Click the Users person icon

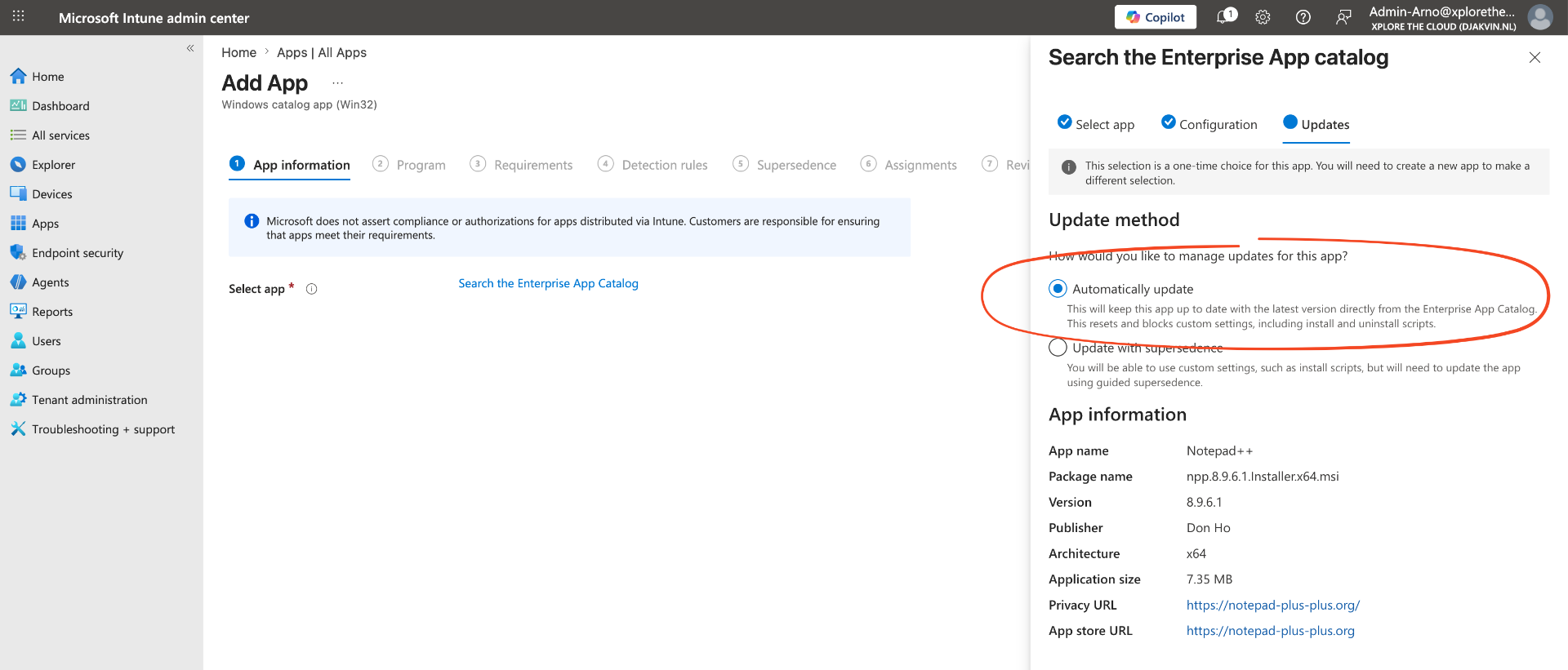(18, 341)
